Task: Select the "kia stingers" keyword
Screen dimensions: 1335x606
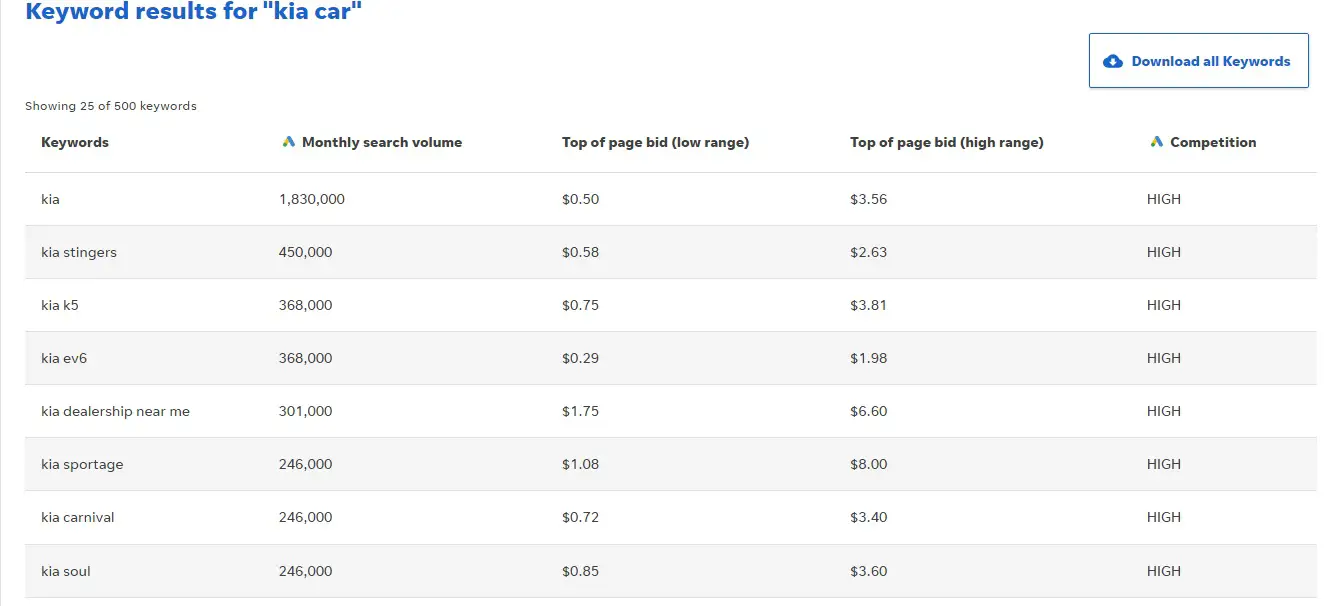Action: [79, 252]
